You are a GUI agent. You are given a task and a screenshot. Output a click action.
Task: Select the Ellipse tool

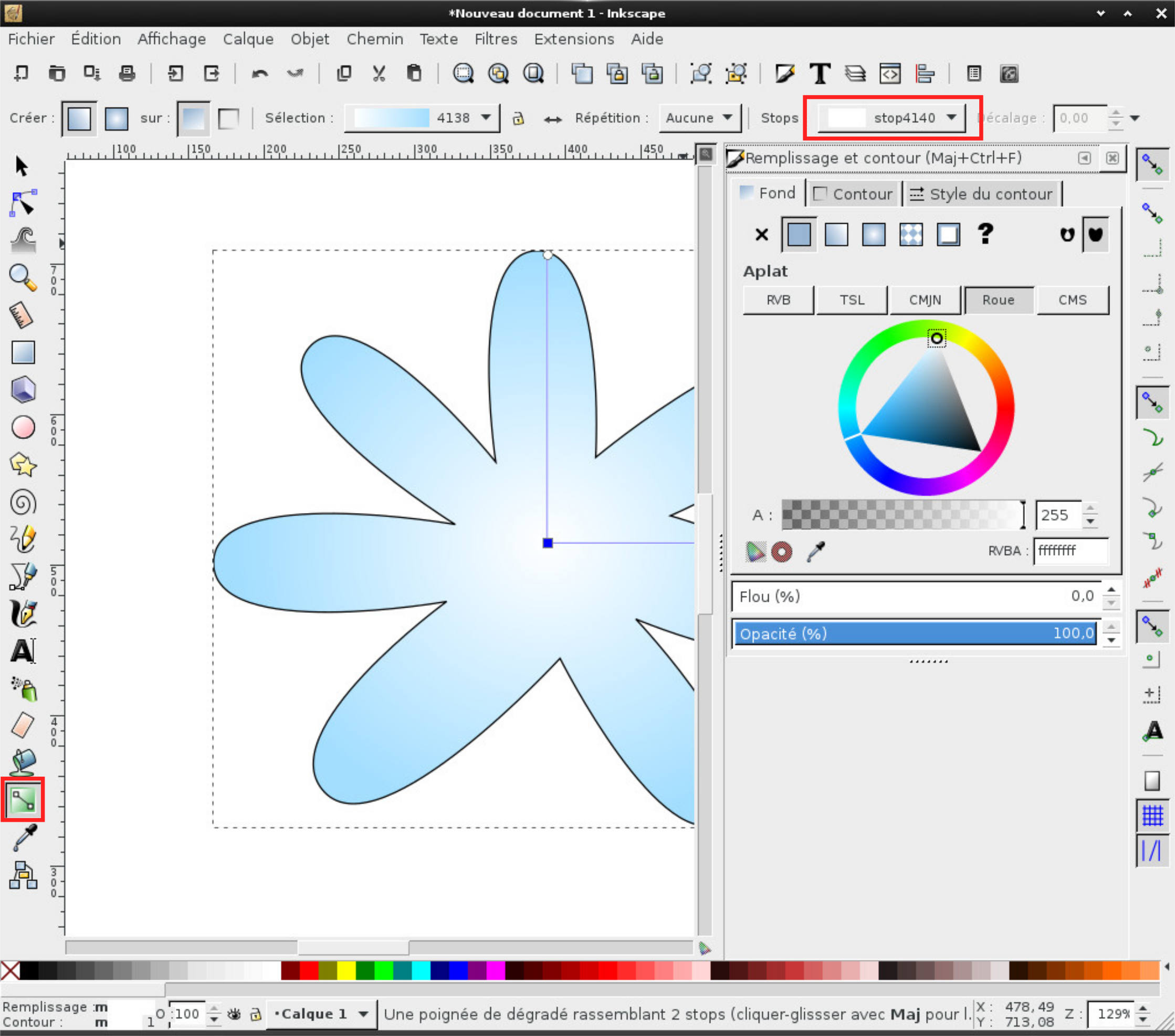click(23, 426)
